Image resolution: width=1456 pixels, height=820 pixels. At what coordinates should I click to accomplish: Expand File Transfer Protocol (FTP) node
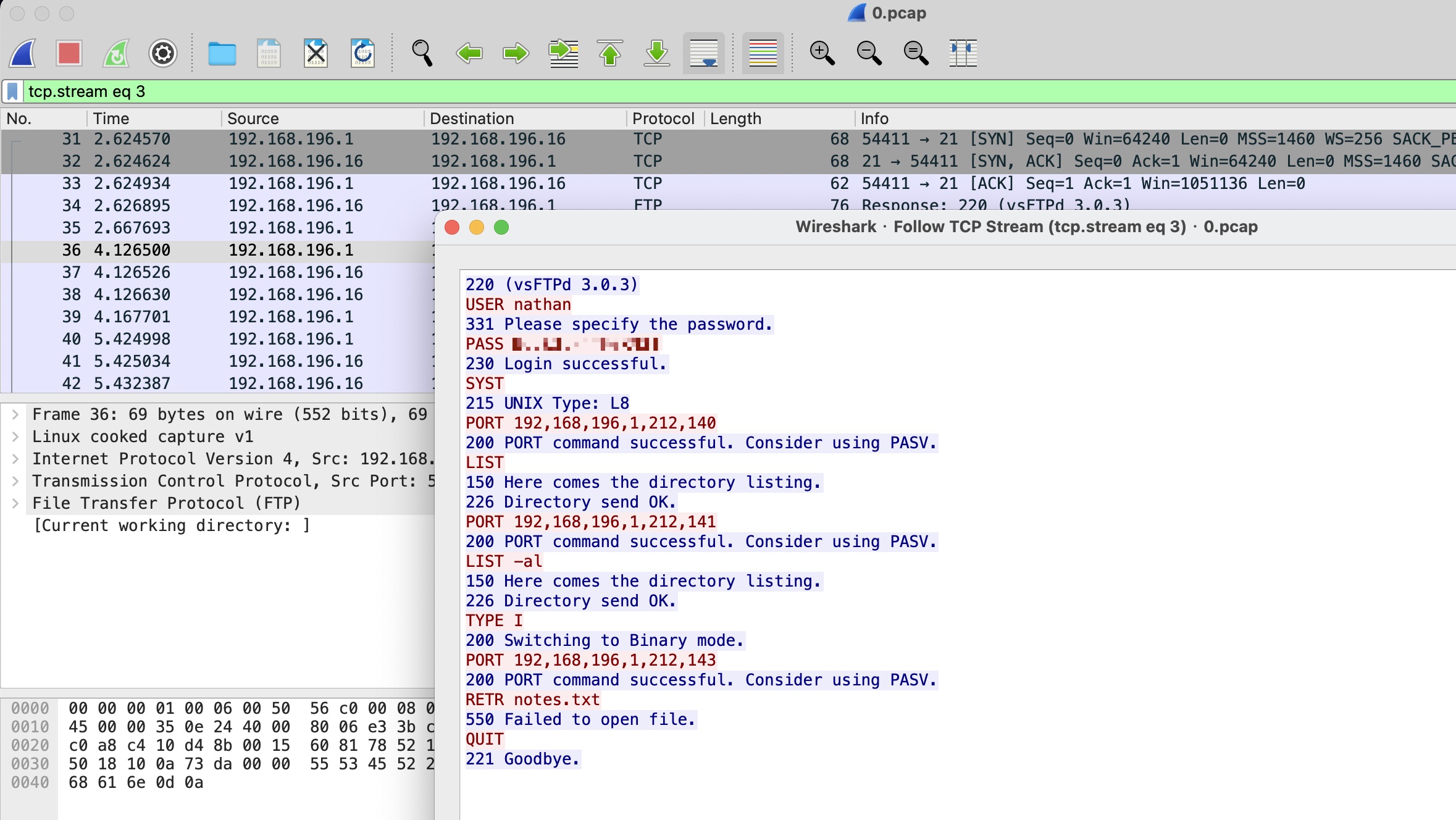pos(15,503)
